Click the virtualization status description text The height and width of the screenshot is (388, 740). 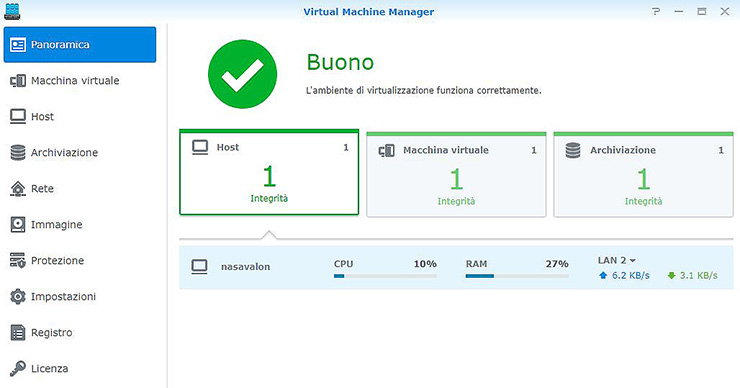(423, 90)
